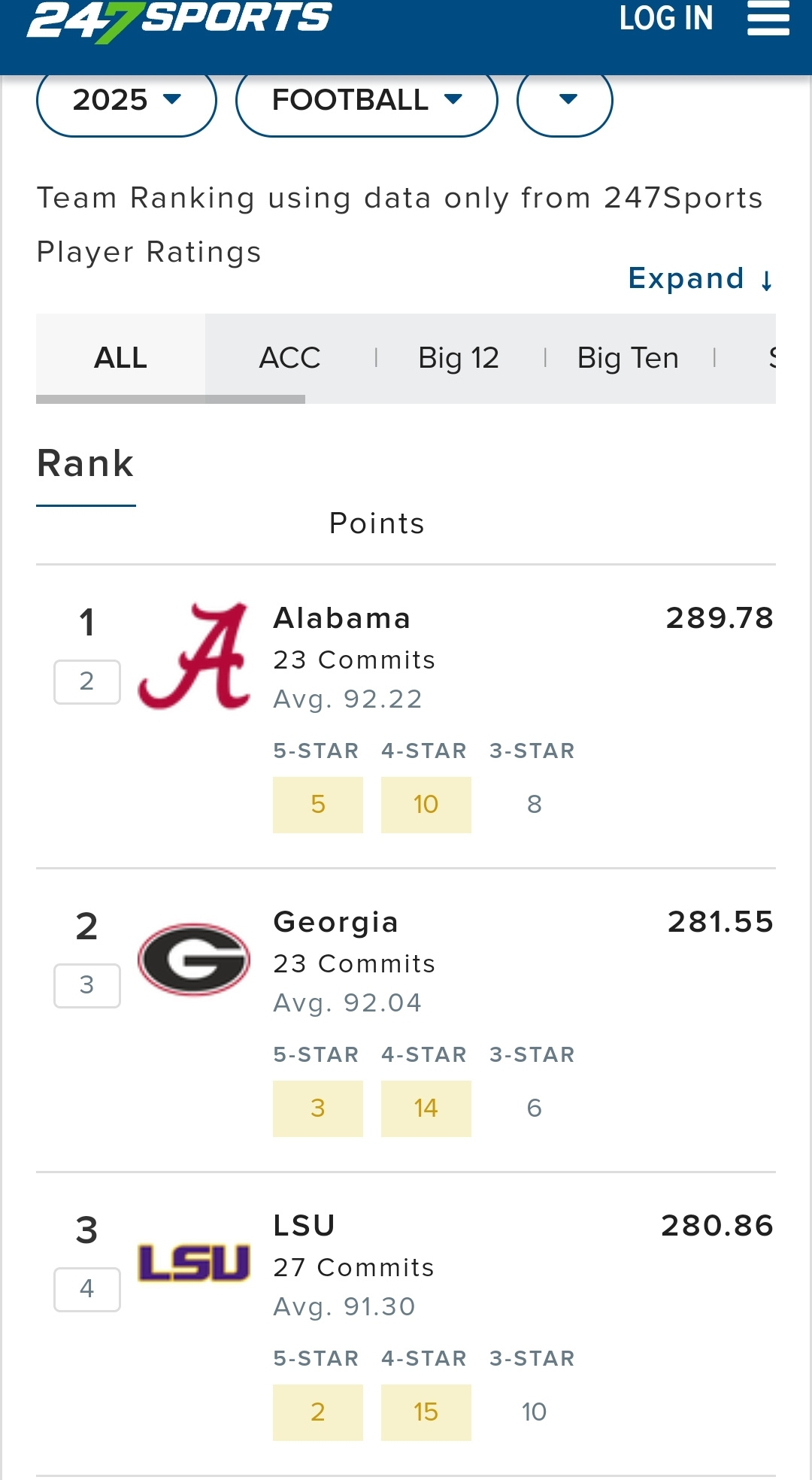
Task: Open the hamburger menu icon
Action: click(x=768, y=18)
